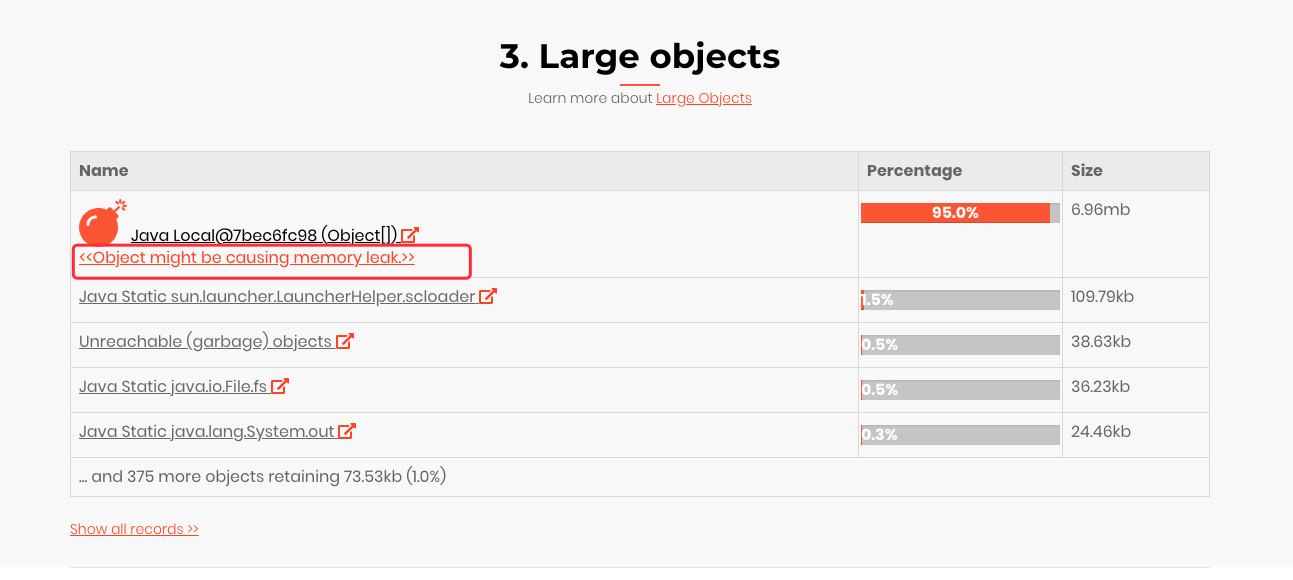Open Unreachable (garbage) objects link
This screenshot has width=1293, height=580.
(205, 342)
